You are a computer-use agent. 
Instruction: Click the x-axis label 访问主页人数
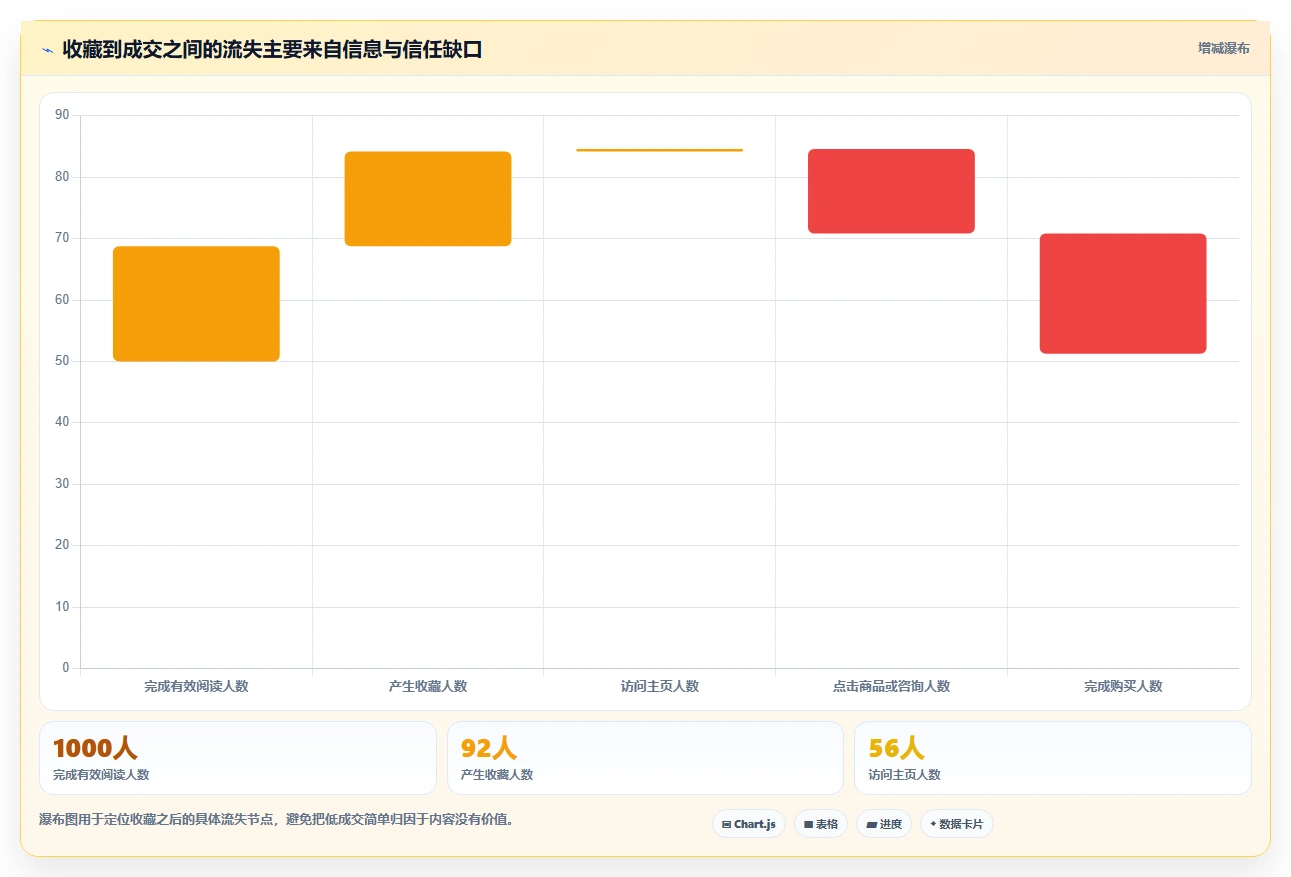pos(660,687)
